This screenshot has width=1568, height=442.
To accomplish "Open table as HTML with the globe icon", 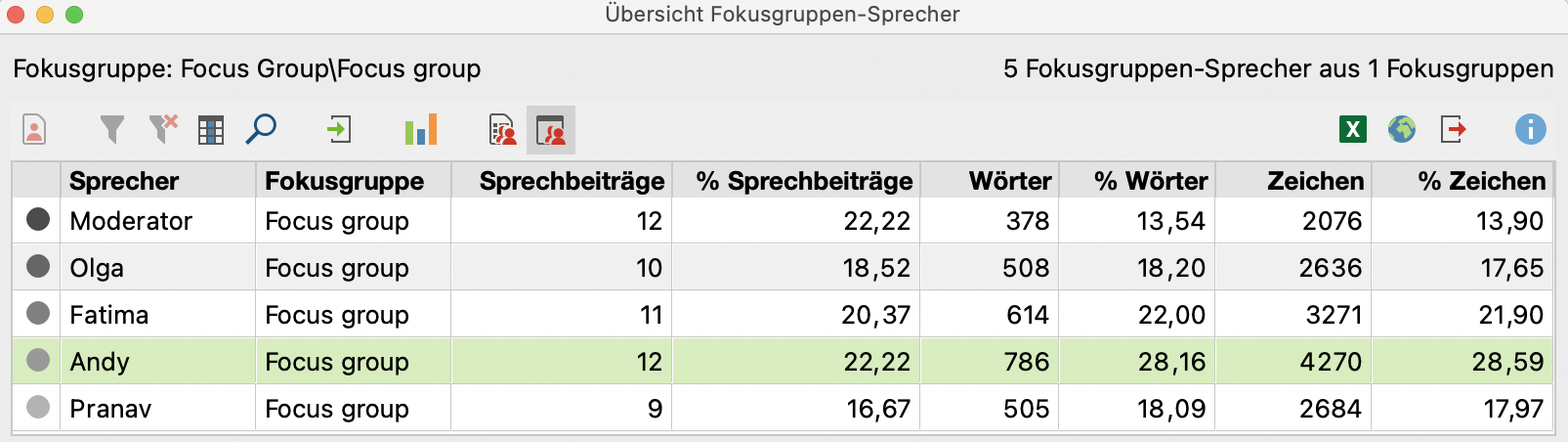I will tap(1402, 129).
